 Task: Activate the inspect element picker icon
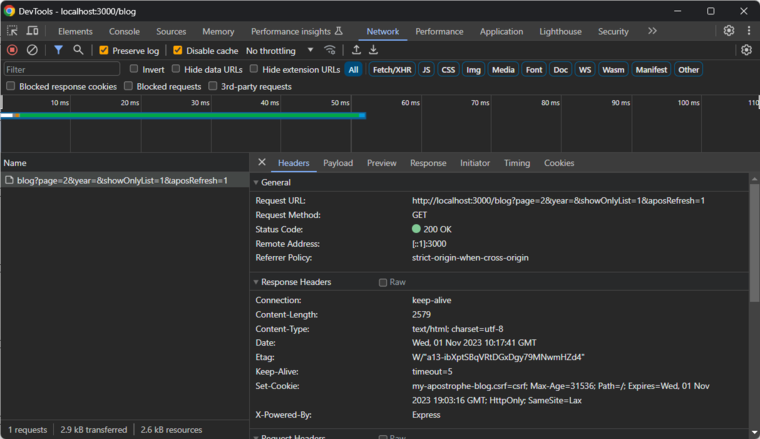pyautogui.click(x=12, y=31)
